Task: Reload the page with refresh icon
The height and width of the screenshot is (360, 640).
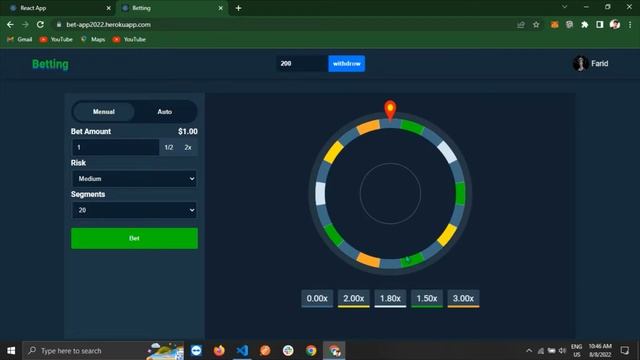Action: [x=40, y=24]
